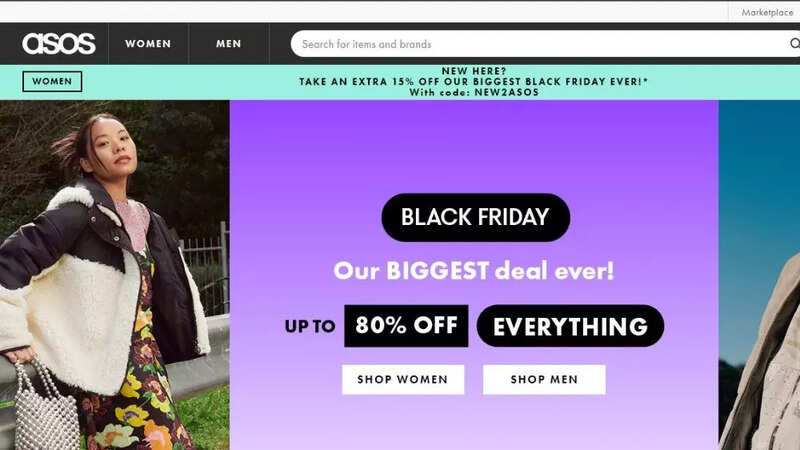Click the 80% OFF black box
This screenshot has height=450, width=800.
point(406,326)
